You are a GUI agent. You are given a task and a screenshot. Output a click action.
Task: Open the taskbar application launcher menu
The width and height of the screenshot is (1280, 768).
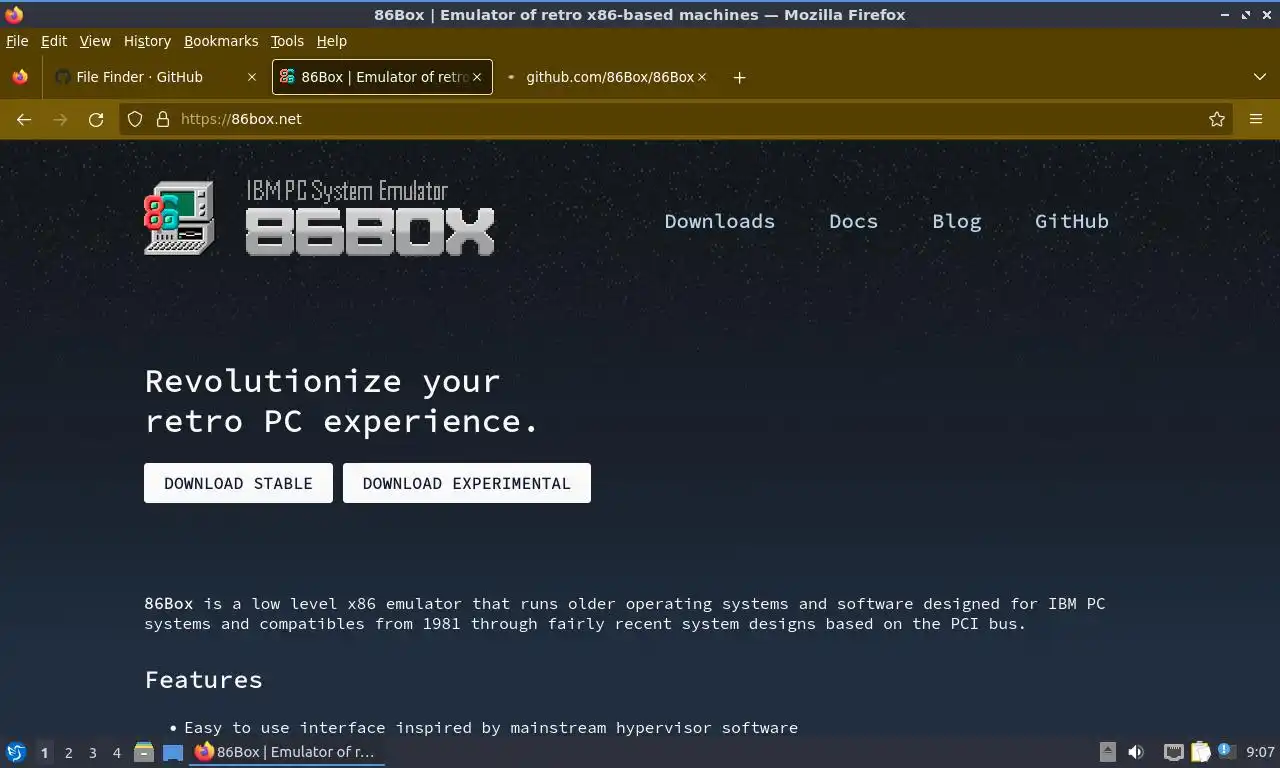point(16,752)
